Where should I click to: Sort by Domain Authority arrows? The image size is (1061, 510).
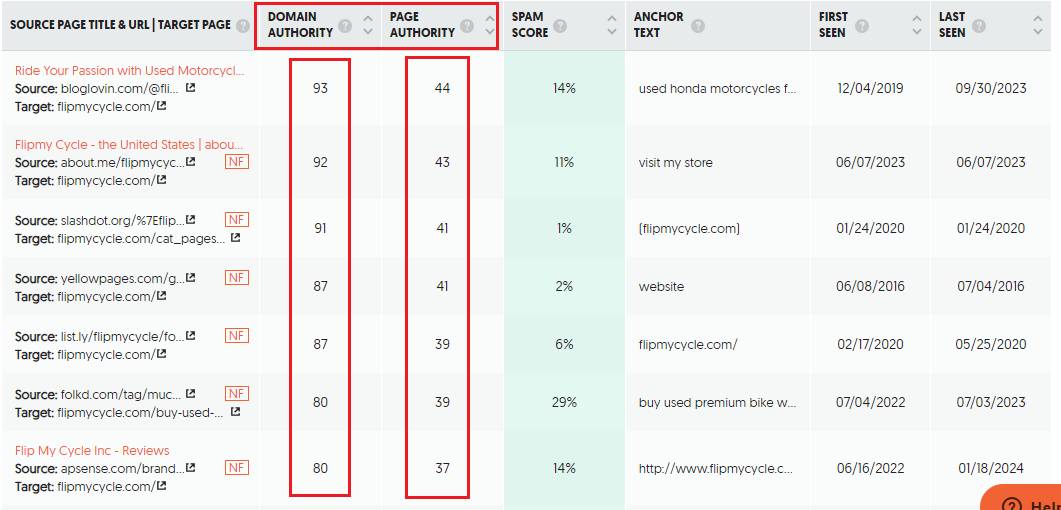pos(368,25)
